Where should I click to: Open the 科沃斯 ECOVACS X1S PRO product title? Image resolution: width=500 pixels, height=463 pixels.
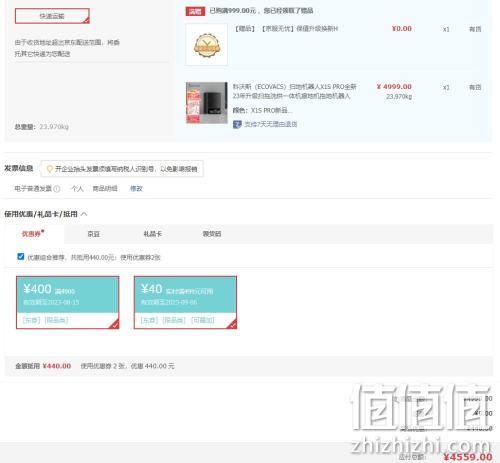pyautogui.click(x=295, y=91)
